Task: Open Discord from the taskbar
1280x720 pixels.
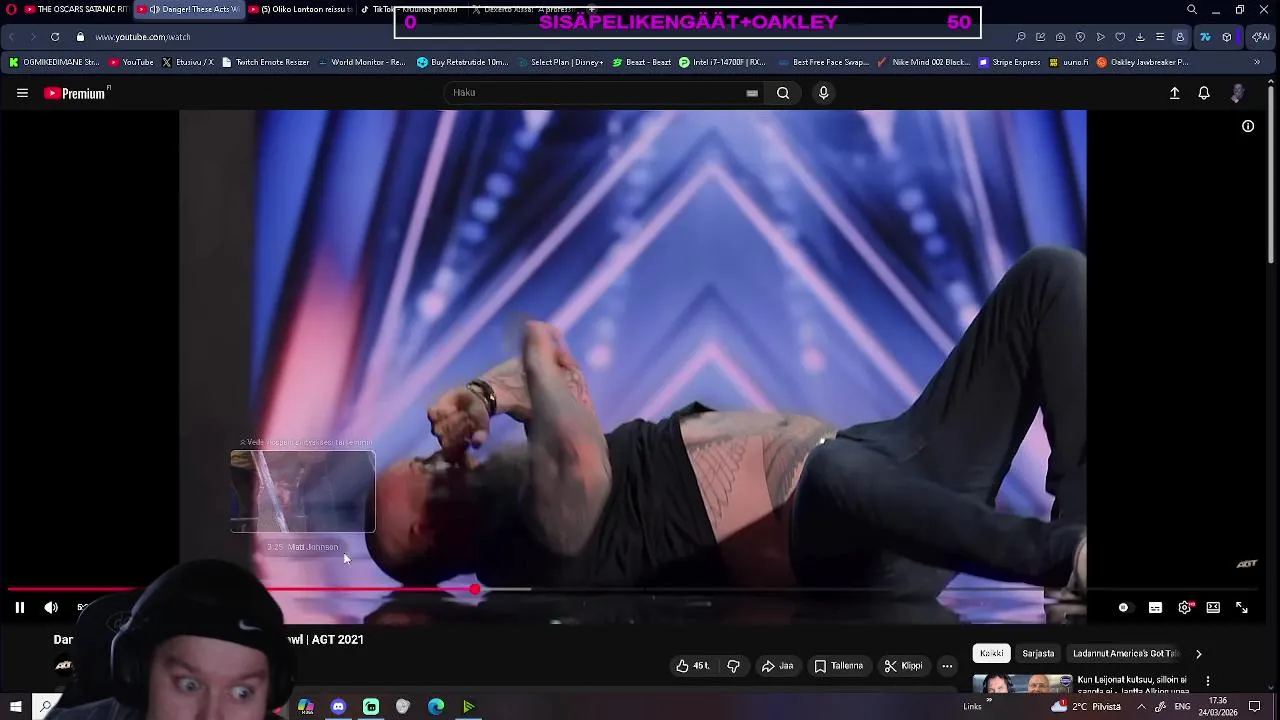Action: click(338, 707)
